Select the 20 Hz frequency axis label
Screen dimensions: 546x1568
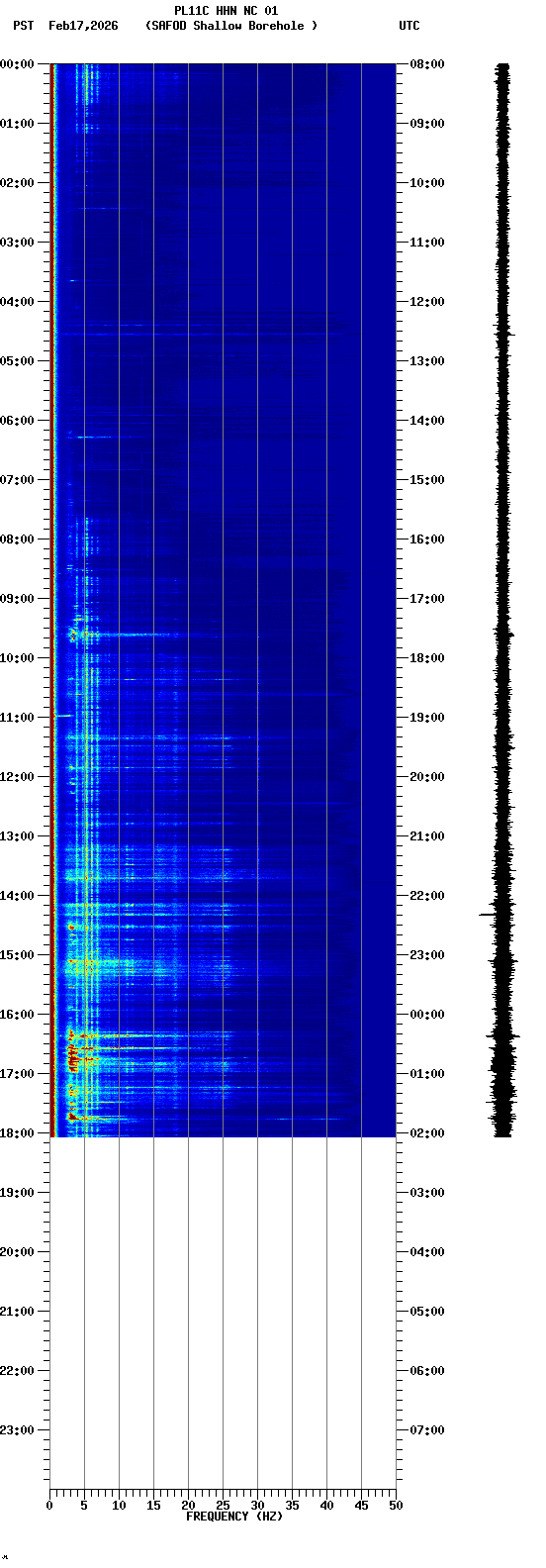[x=188, y=1506]
